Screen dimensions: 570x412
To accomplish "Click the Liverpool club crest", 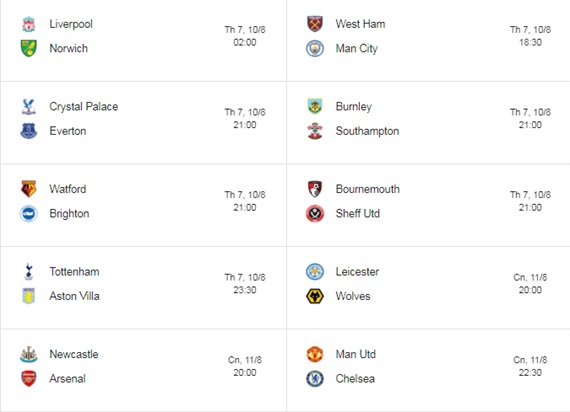I will [x=28, y=24].
